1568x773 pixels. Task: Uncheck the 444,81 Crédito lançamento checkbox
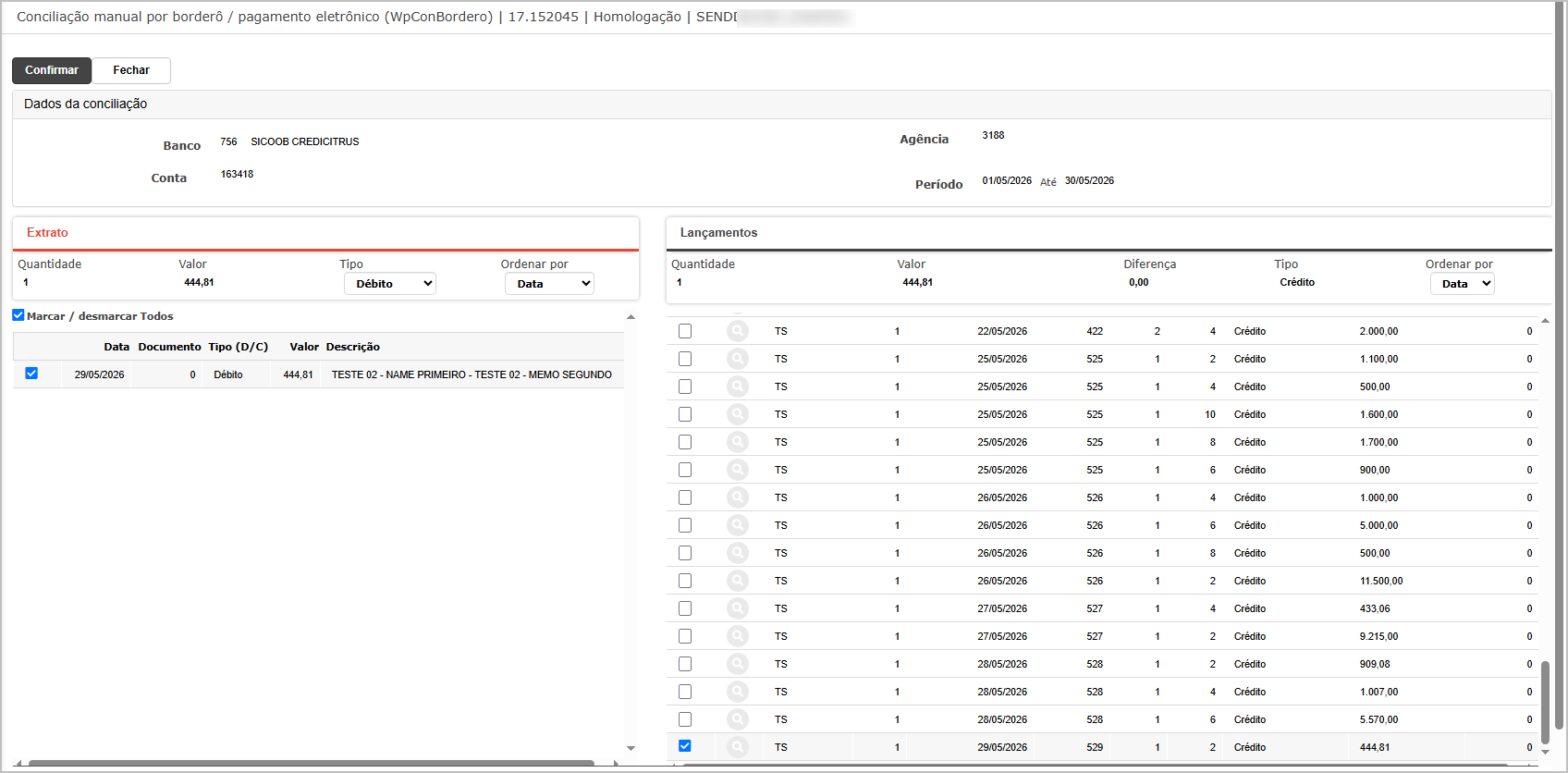(685, 746)
